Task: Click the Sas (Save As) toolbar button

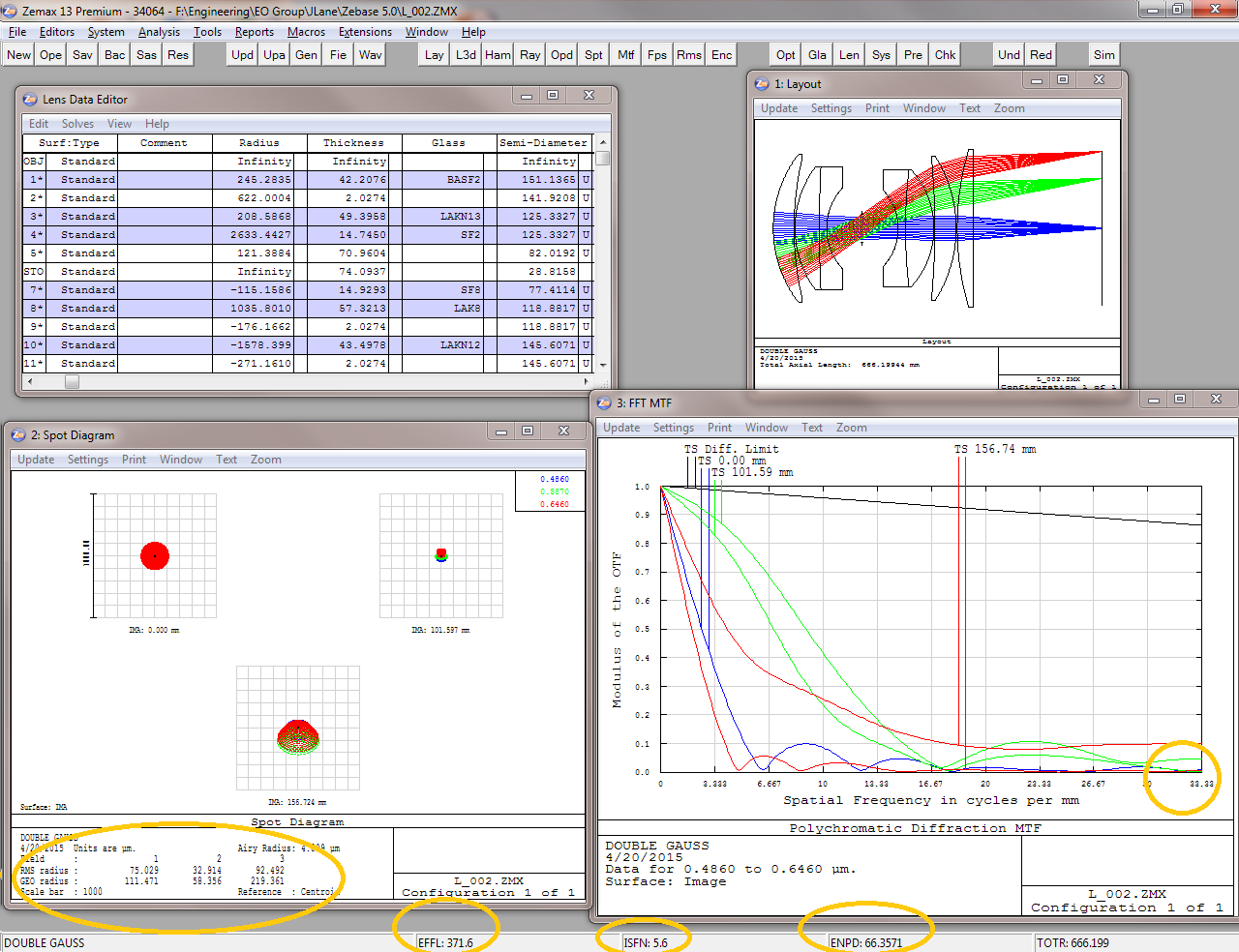Action: click(x=146, y=55)
